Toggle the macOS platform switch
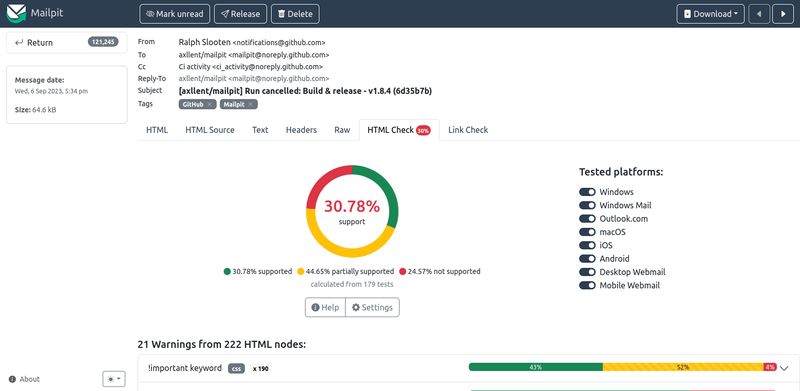 click(587, 232)
